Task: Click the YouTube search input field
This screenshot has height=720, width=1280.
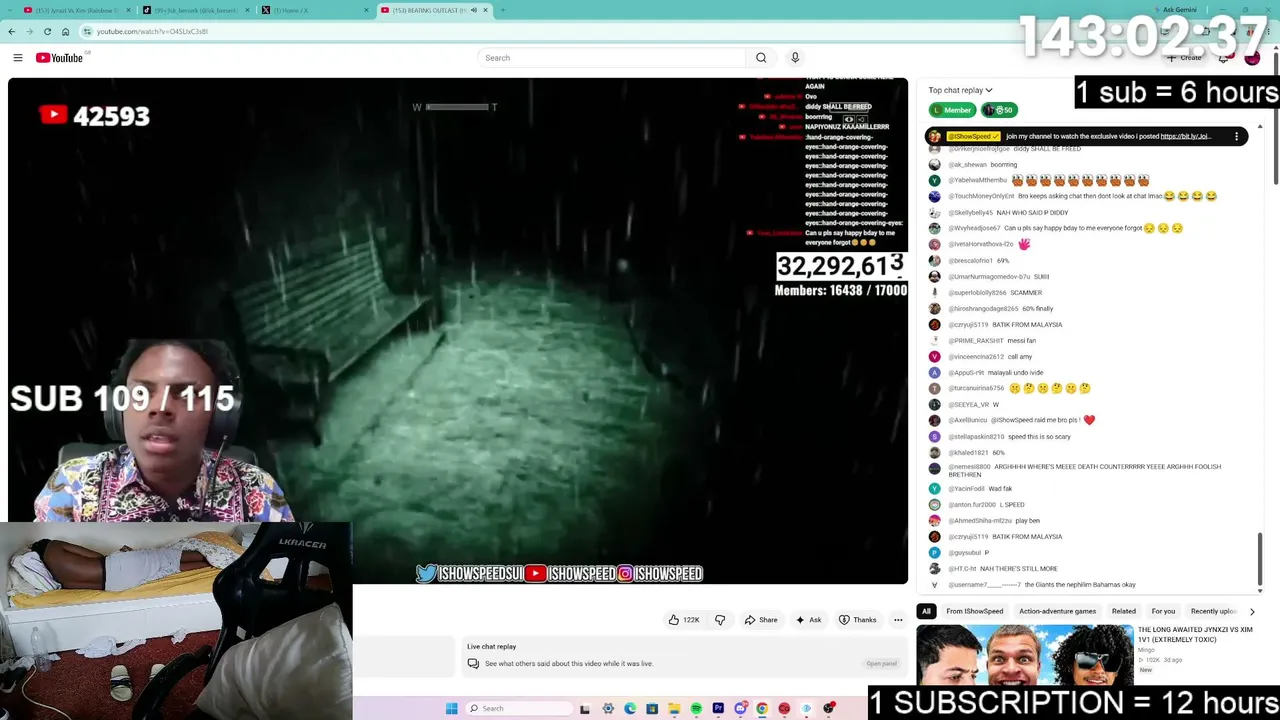Action: click(x=612, y=58)
